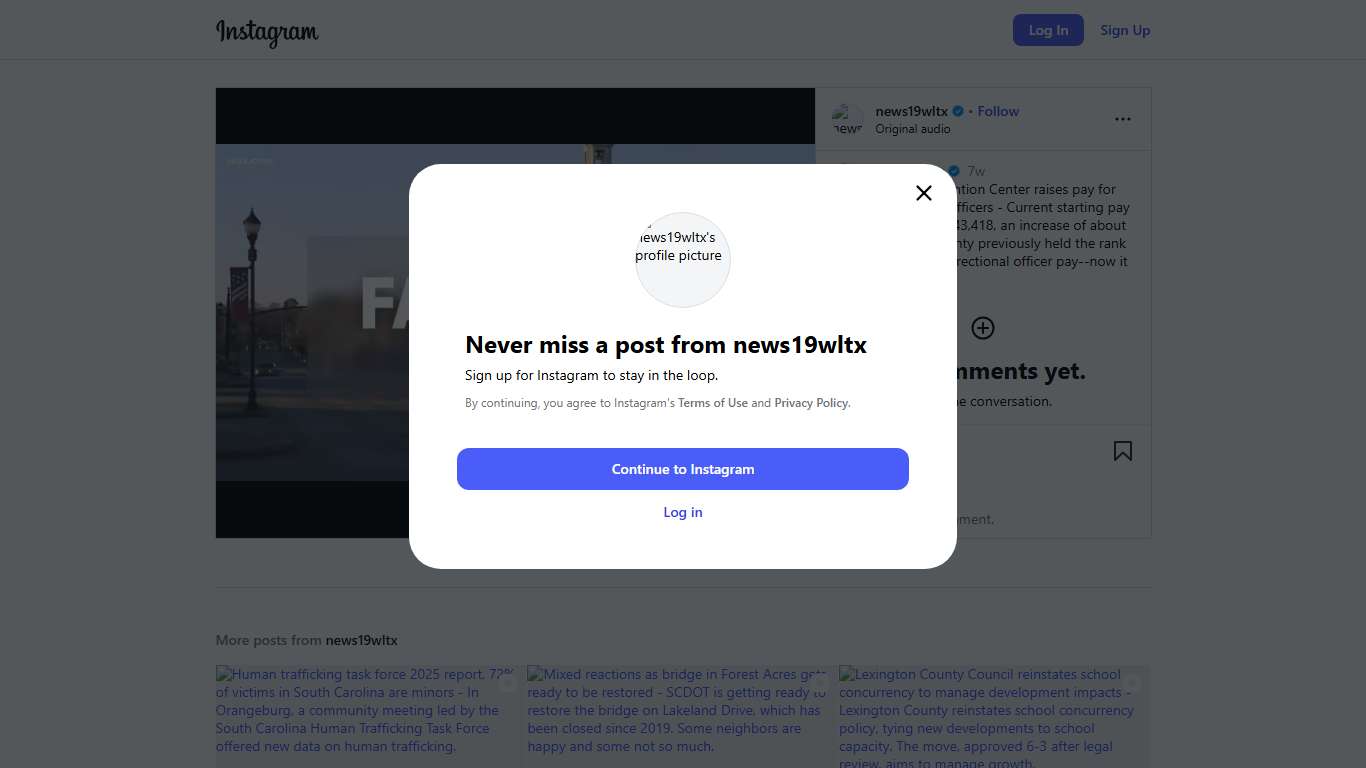Viewport: 1366px width, 768px height.
Task: Click news19wltx's profile picture in the popup
Action: point(683,259)
